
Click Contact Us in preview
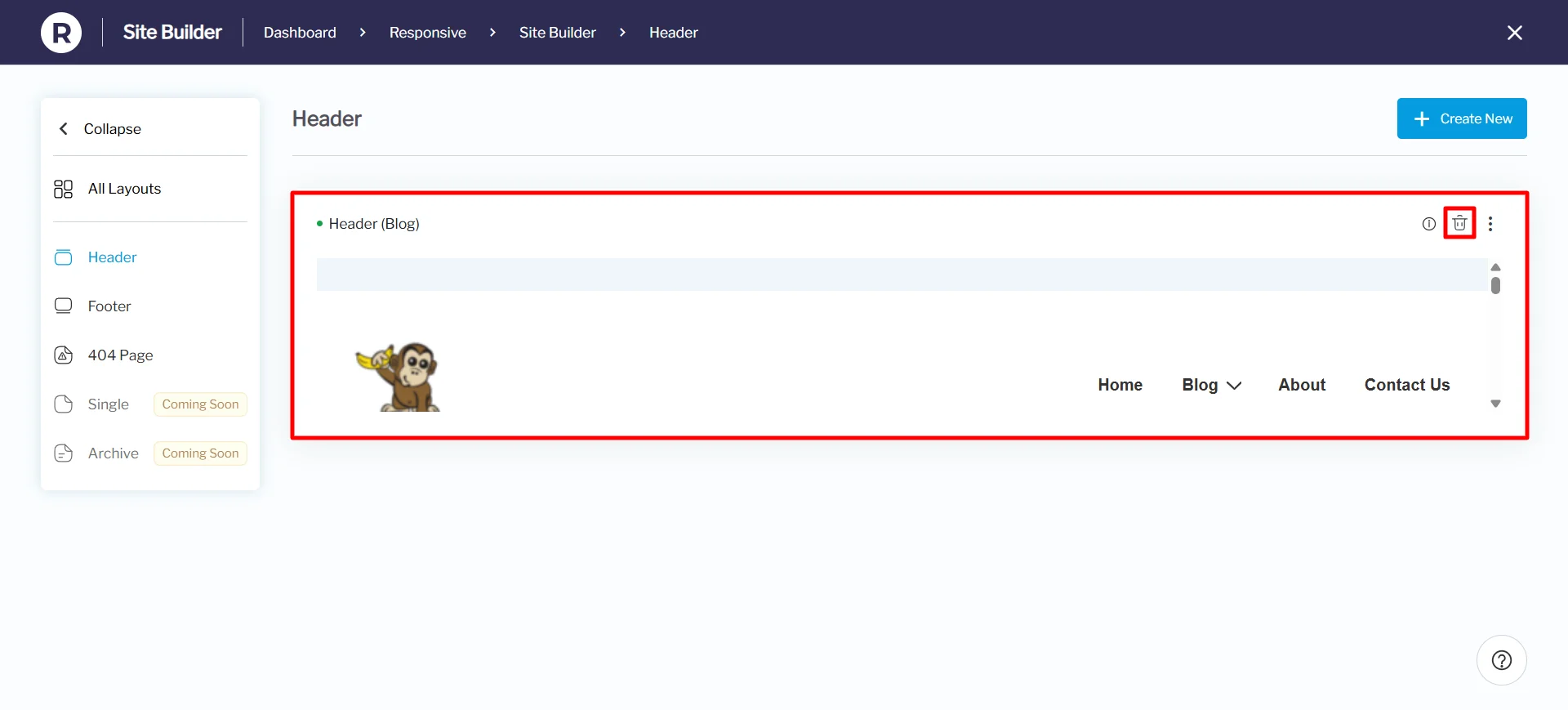pyautogui.click(x=1406, y=385)
